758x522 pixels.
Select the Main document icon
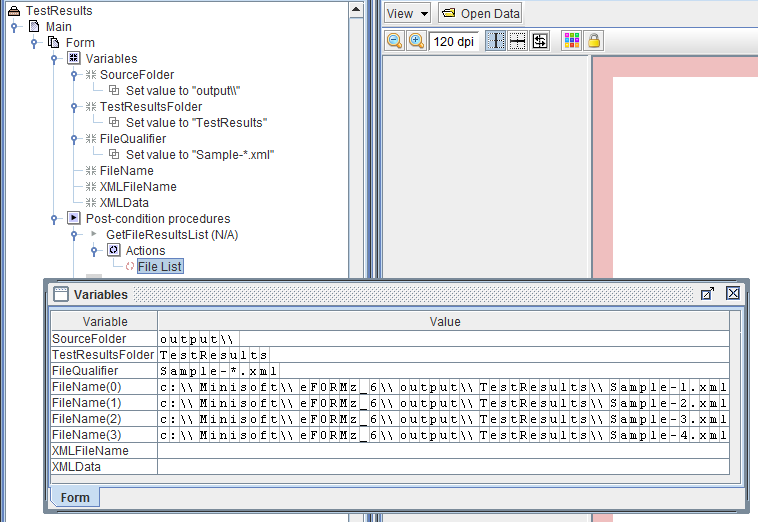(x=34, y=26)
